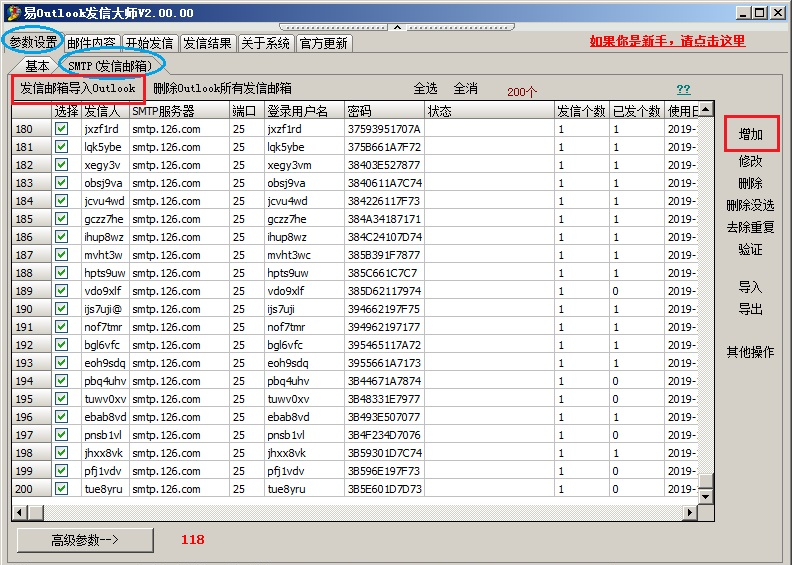Click the 删除 button
Screen dimensions: 792x565
[751, 183]
